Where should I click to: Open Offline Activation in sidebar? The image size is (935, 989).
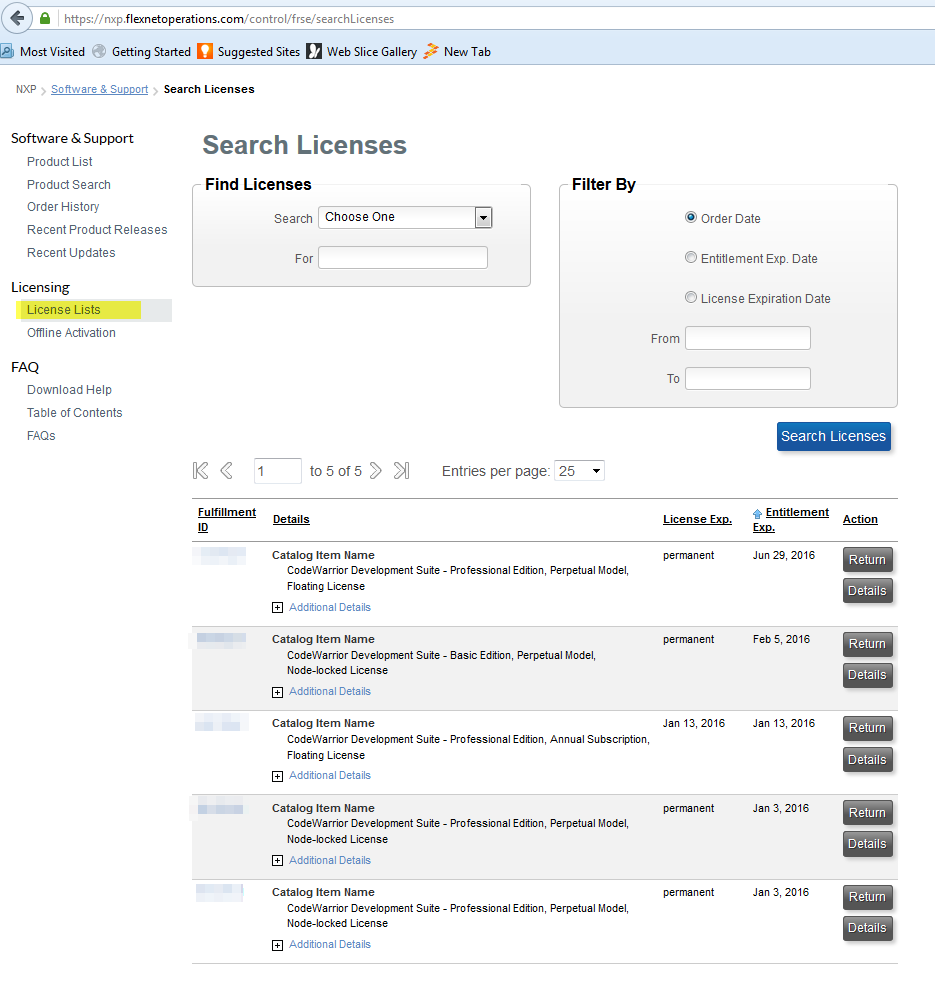(x=71, y=332)
